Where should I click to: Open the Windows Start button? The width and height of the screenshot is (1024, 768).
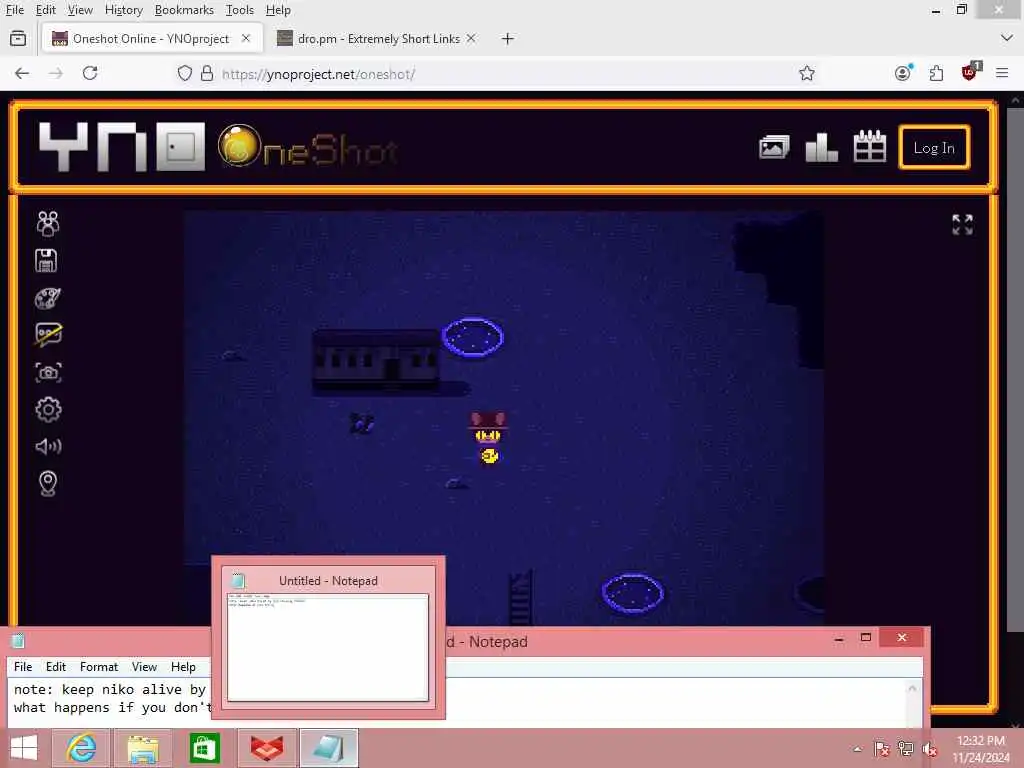click(24, 748)
